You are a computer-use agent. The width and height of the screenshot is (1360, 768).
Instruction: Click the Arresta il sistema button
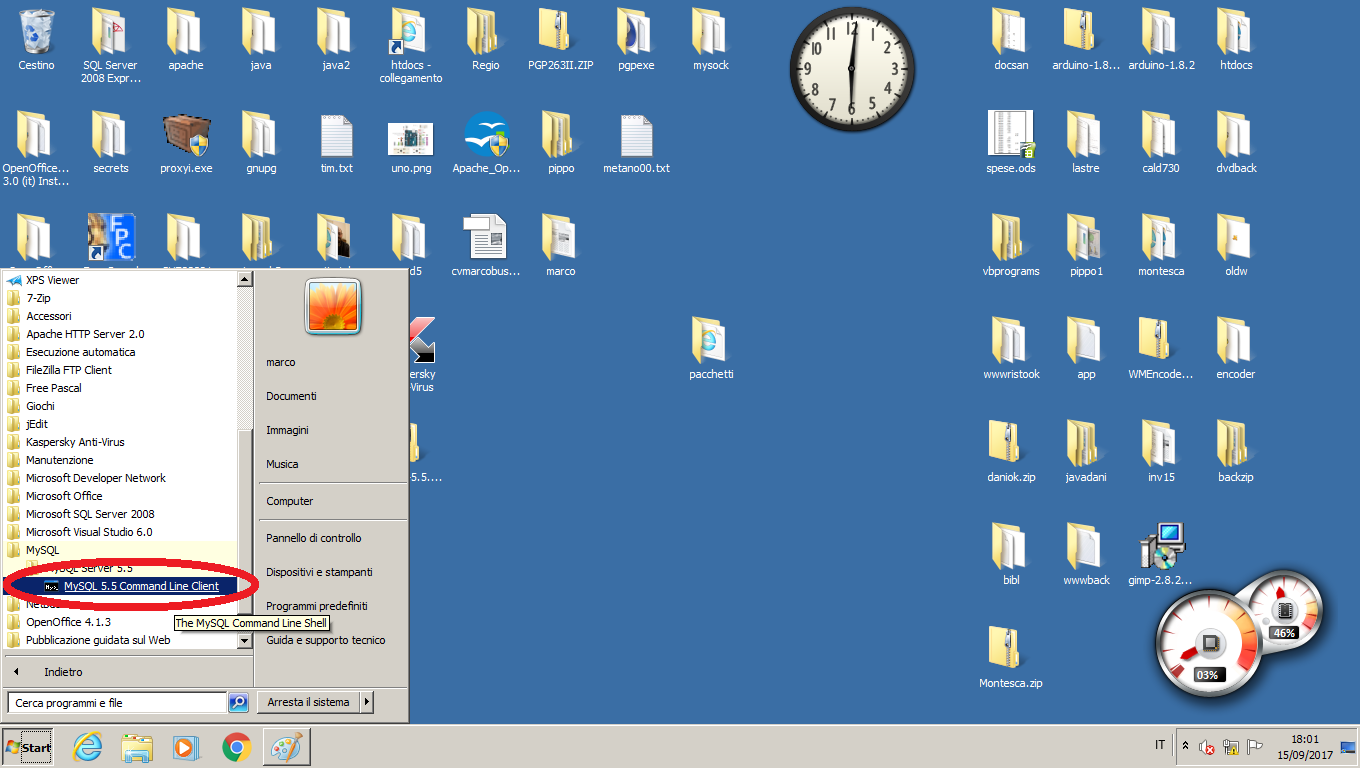308,702
